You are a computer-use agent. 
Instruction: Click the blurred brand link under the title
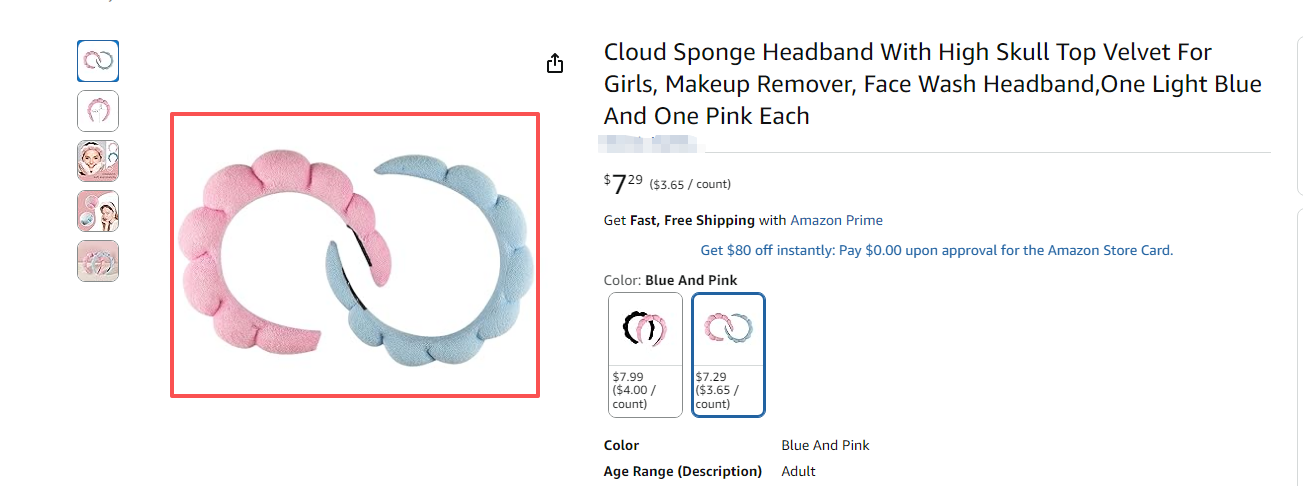(651, 143)
